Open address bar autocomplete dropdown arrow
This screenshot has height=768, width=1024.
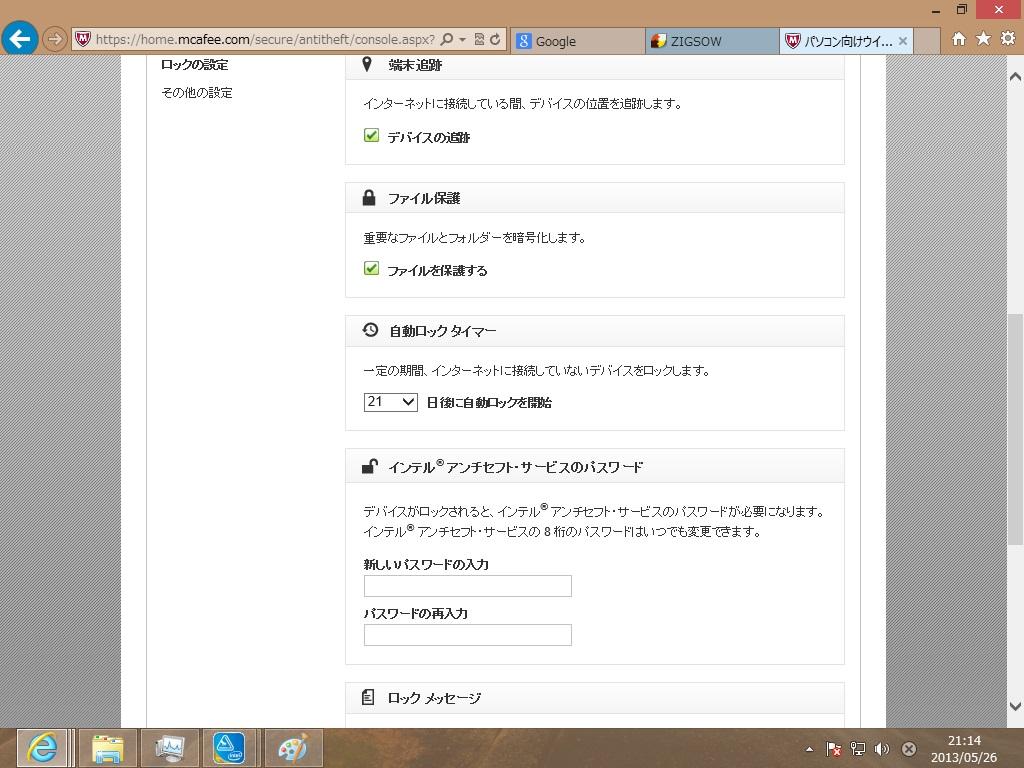pyautogui.click(x=462, y=39)
